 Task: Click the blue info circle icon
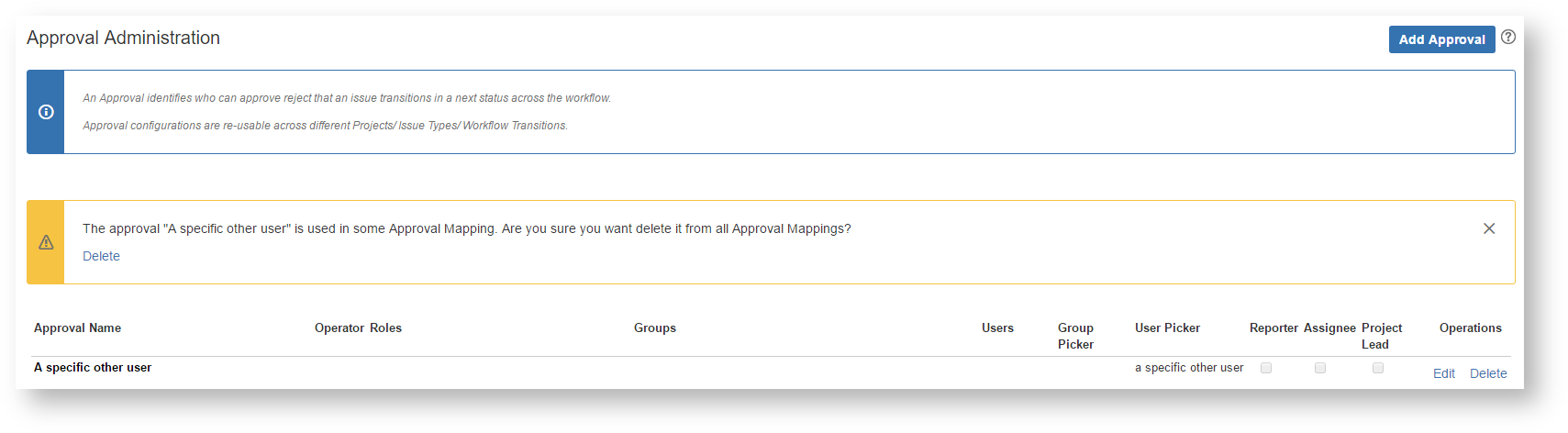pos(46,112)
